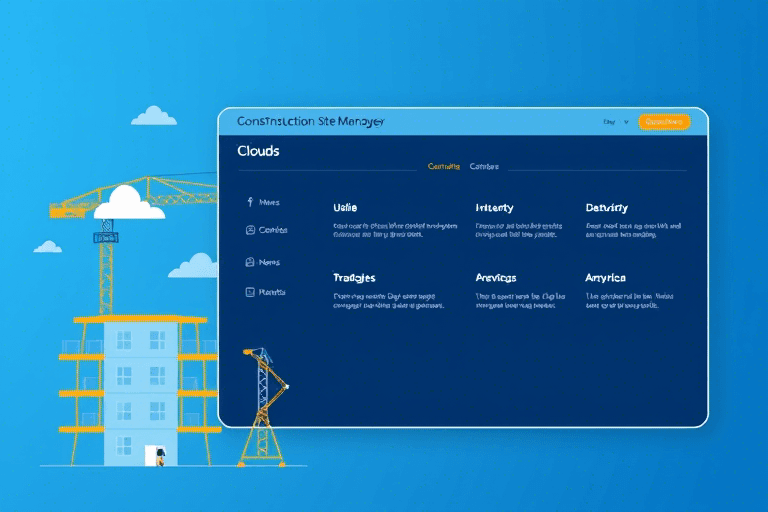
Task: Switch to the white tab beside the orange tab
Action: pos(484,167)
